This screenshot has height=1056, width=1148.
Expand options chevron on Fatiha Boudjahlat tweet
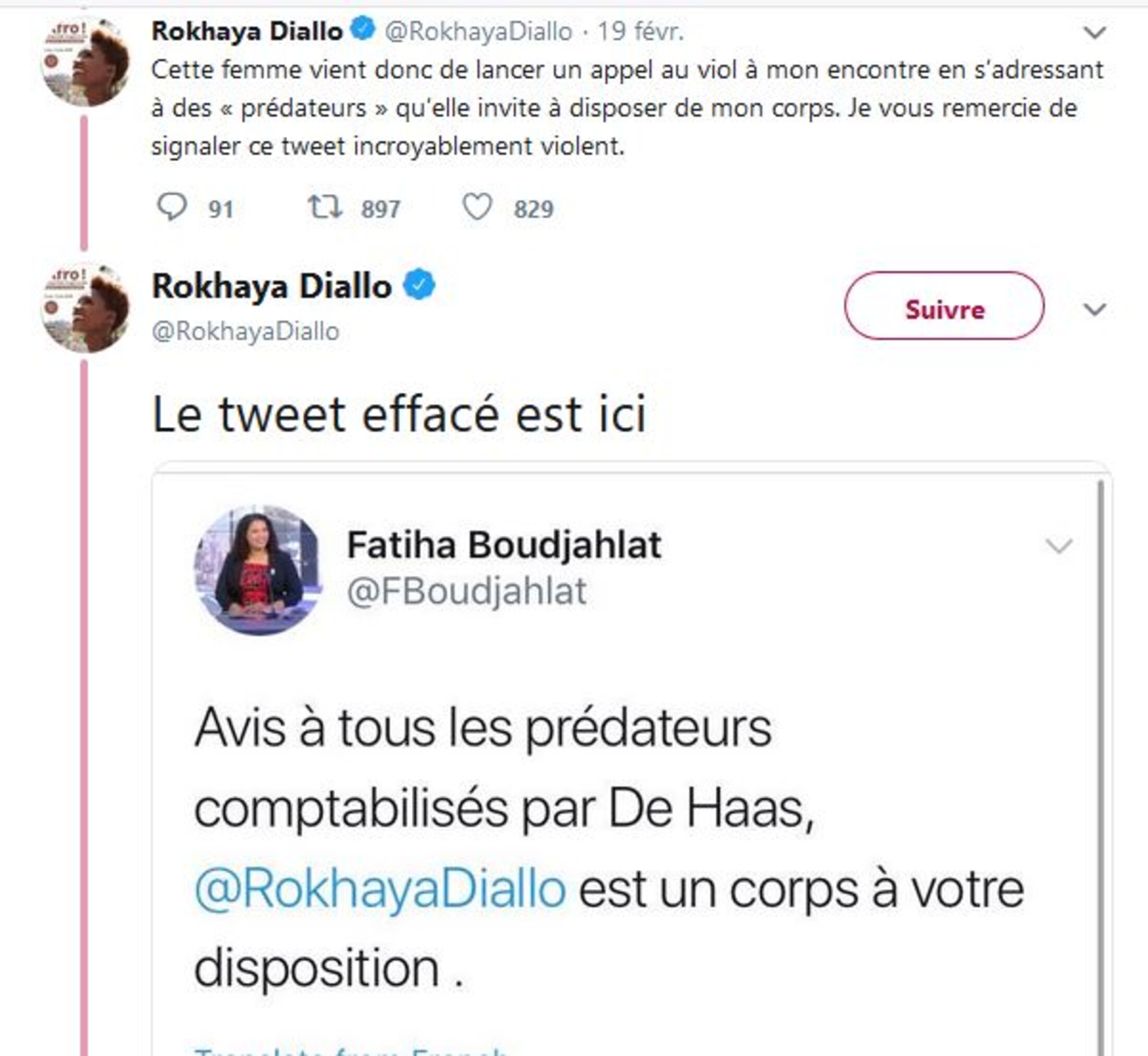pos(1058,546)
